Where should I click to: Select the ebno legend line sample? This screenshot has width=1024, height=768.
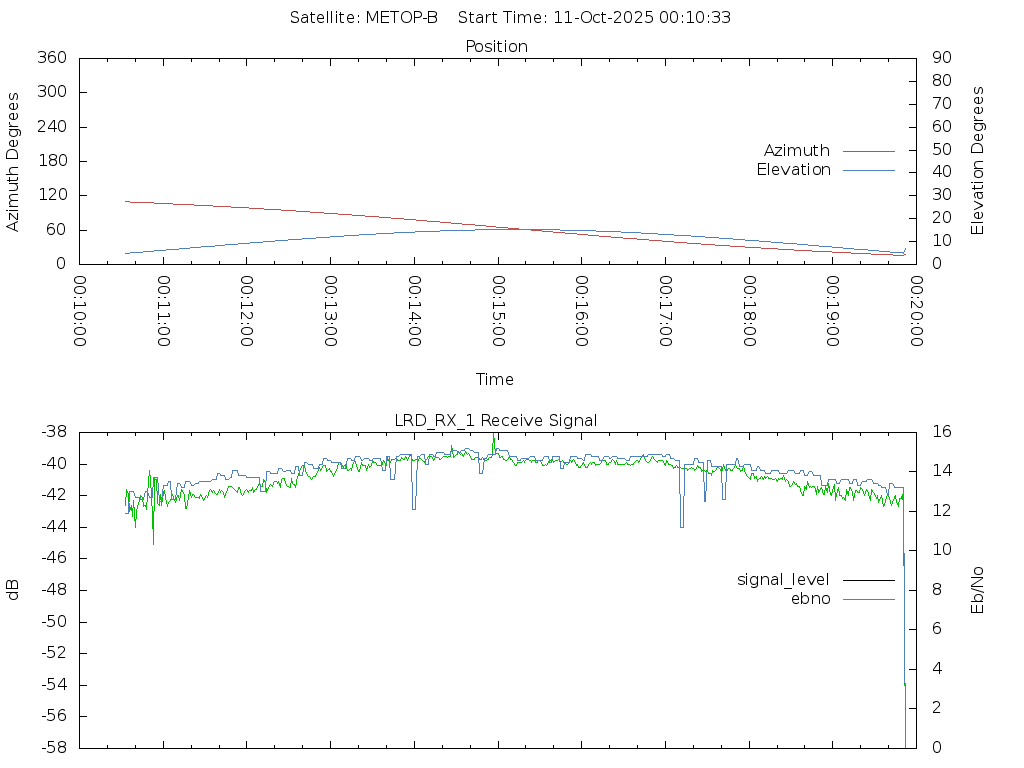click(868, 599)
